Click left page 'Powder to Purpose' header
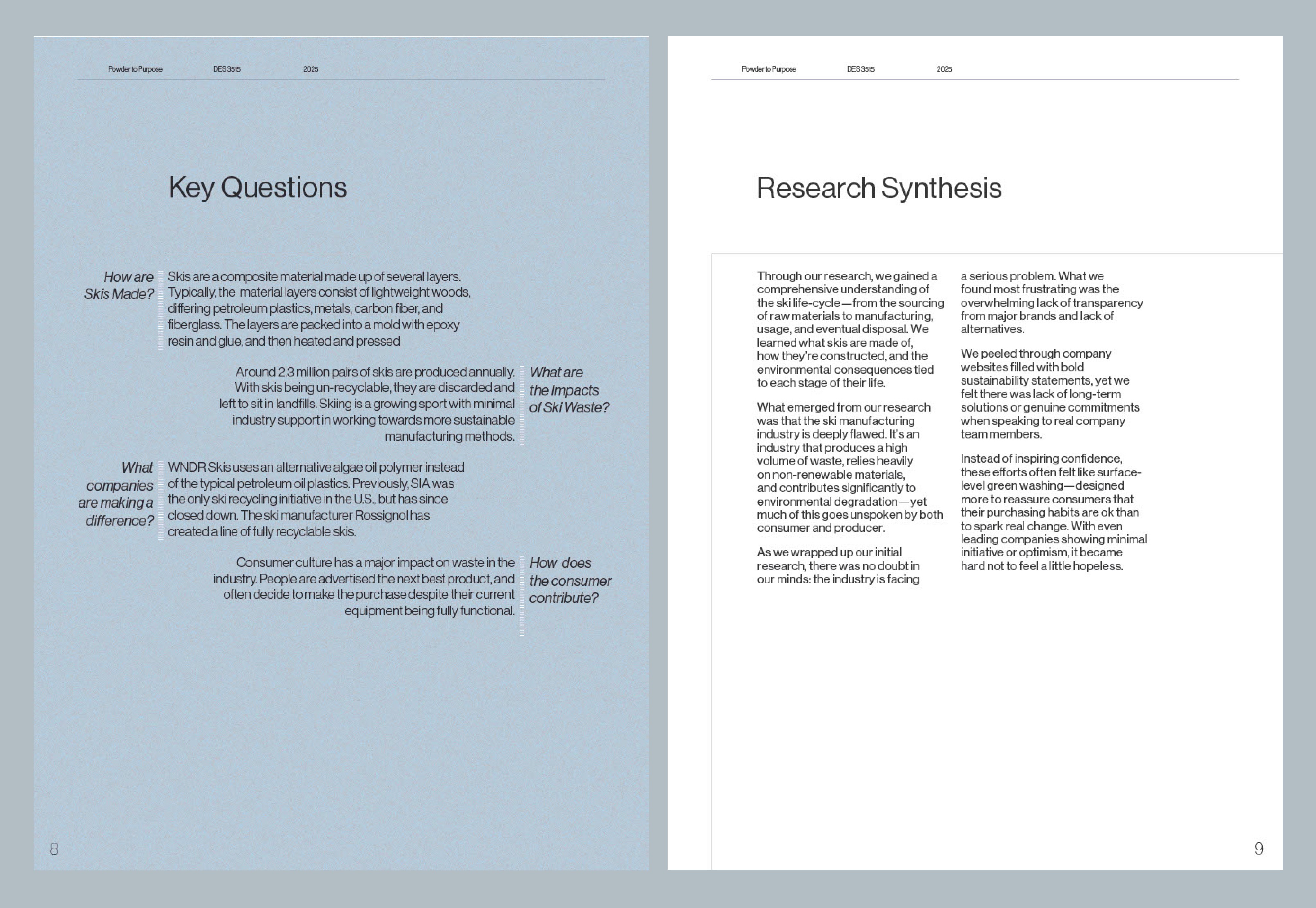This screenshot has height=908, width=1316. point(135,69)
